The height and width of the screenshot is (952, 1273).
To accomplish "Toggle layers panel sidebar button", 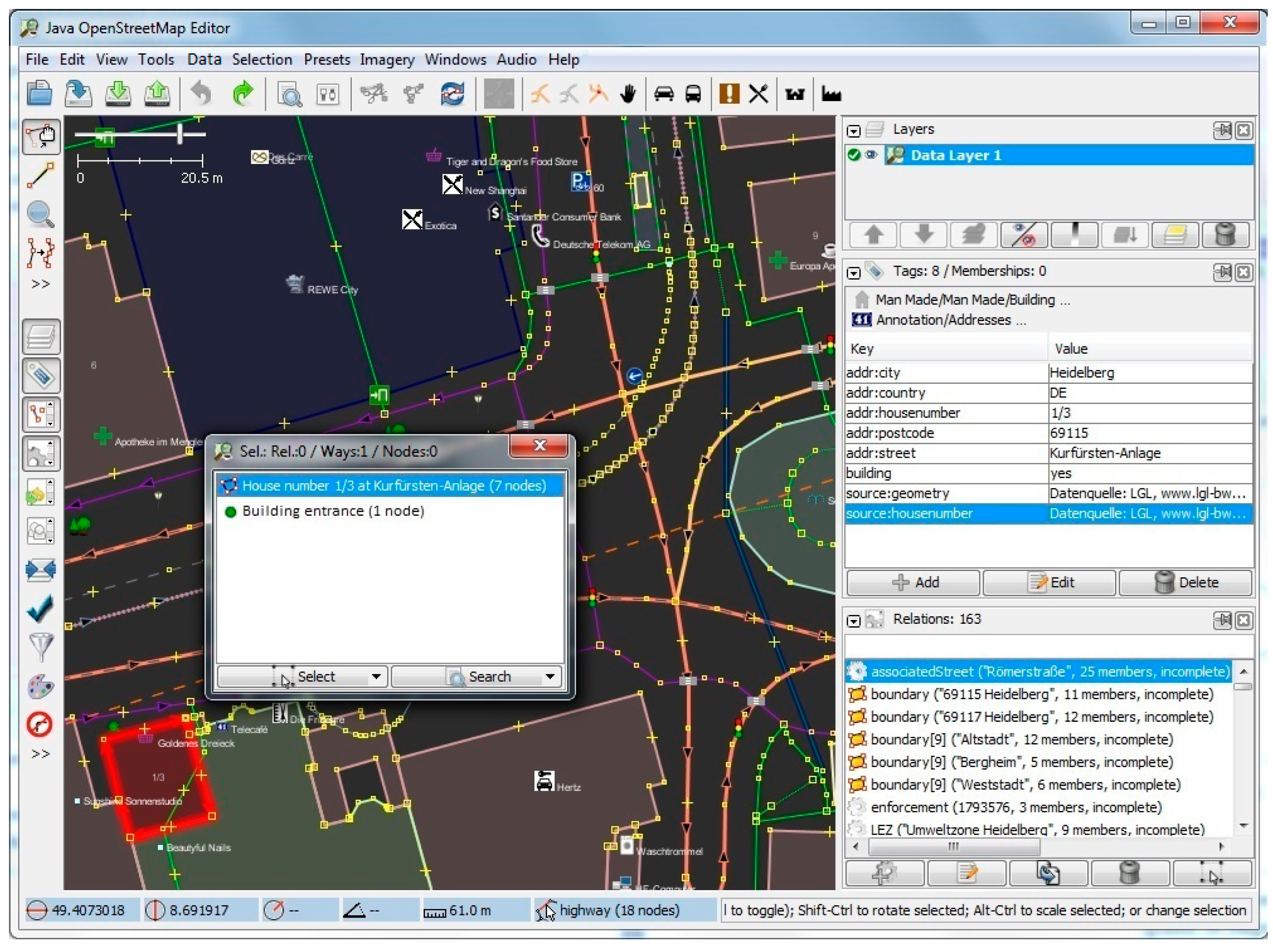I will pos(41,337).
